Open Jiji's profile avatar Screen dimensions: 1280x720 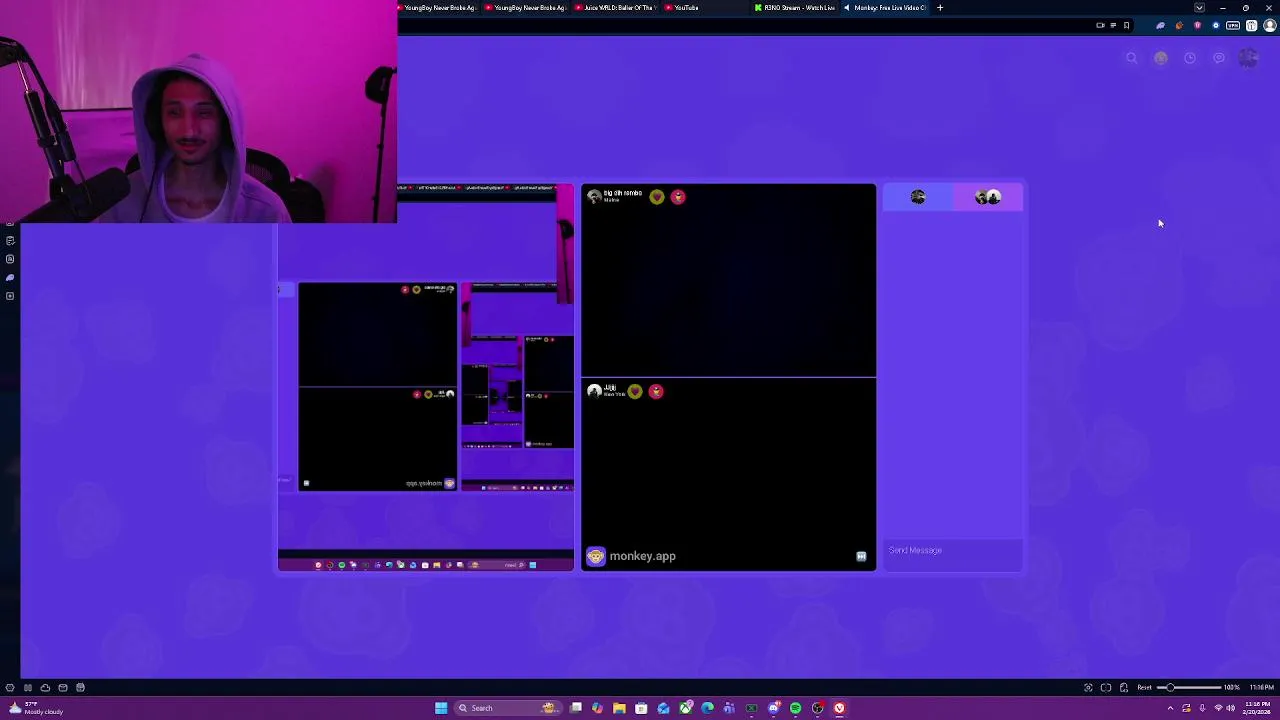click(594, 391)
